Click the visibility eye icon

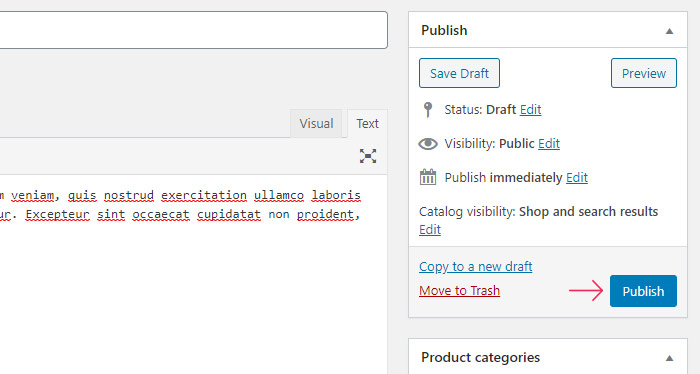(428, 144)
